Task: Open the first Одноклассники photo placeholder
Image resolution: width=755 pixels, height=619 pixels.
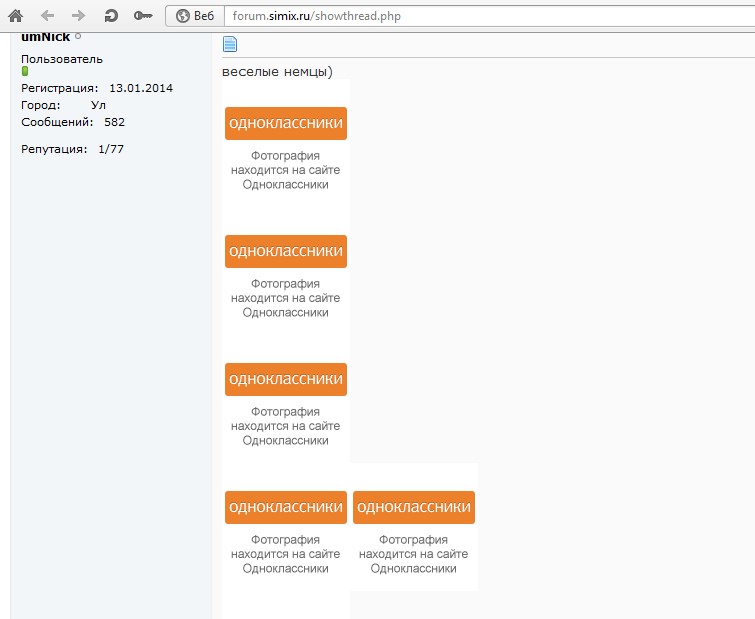Action: point(286,124)
